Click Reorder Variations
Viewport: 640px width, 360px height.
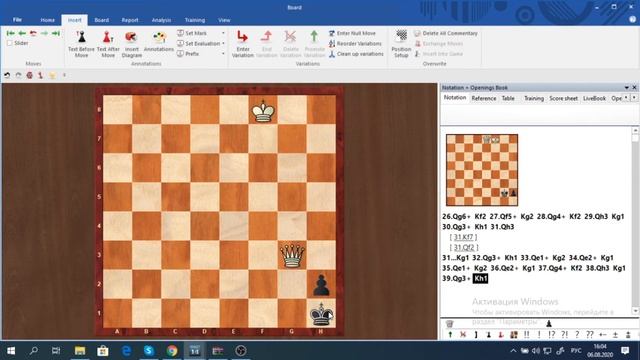(x=355, y=43)
